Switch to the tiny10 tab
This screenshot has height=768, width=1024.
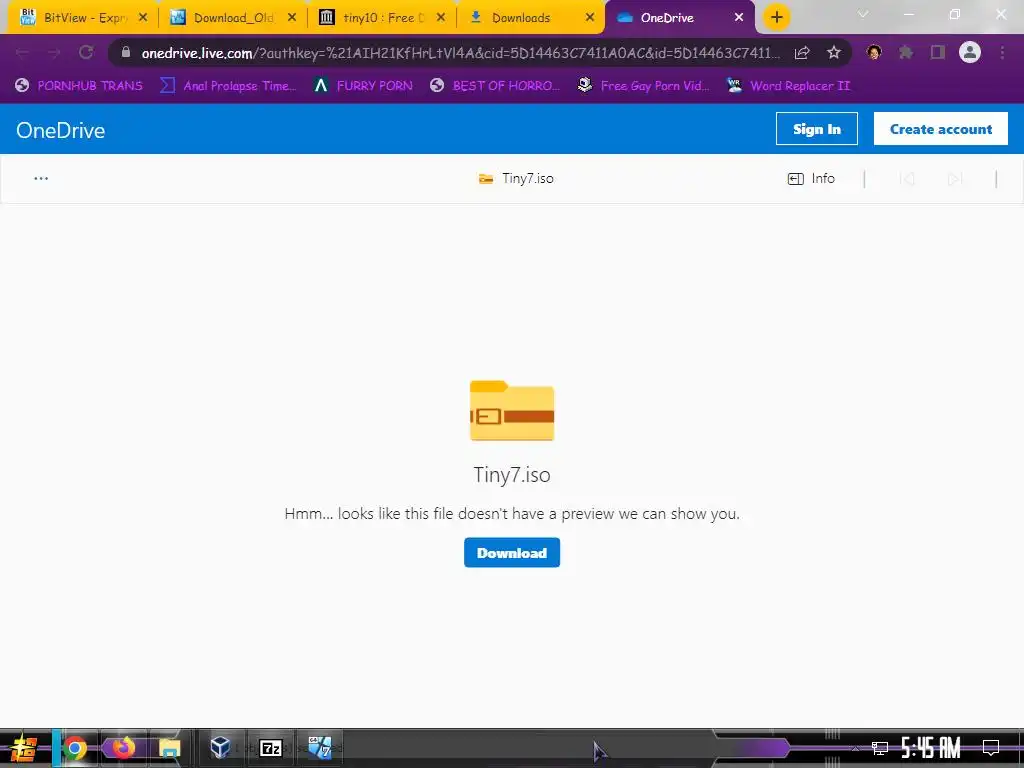point(382,18)
